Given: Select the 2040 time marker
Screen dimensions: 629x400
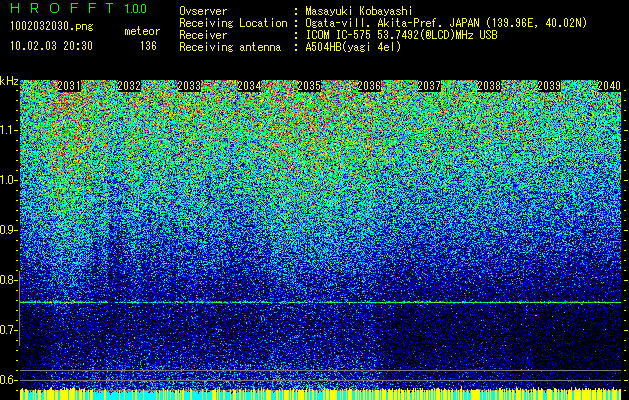Looking at the screenshot, I should tap(609, 86).
